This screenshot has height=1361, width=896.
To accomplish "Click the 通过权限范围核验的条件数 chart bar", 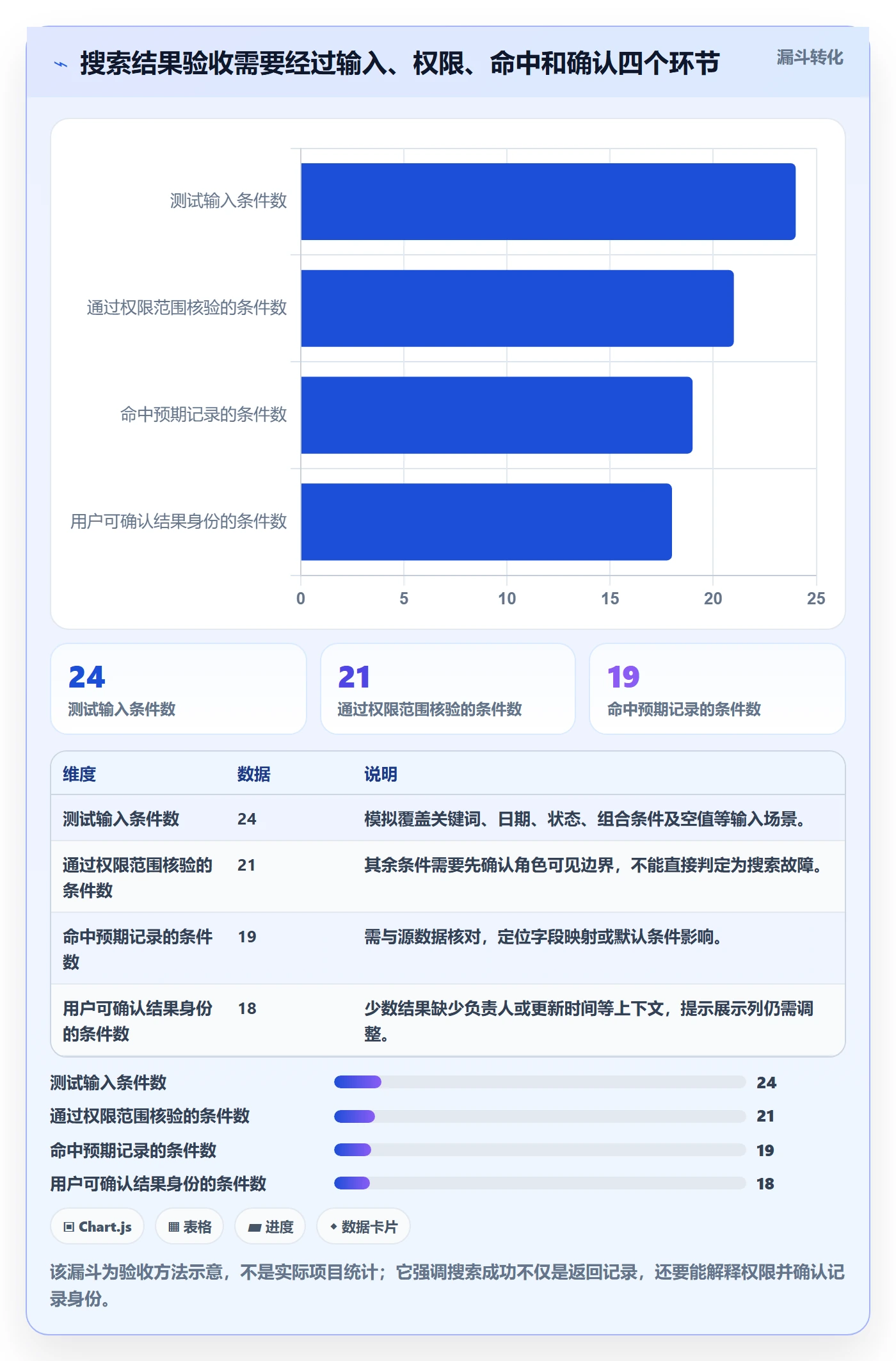I will pos(517,309).
